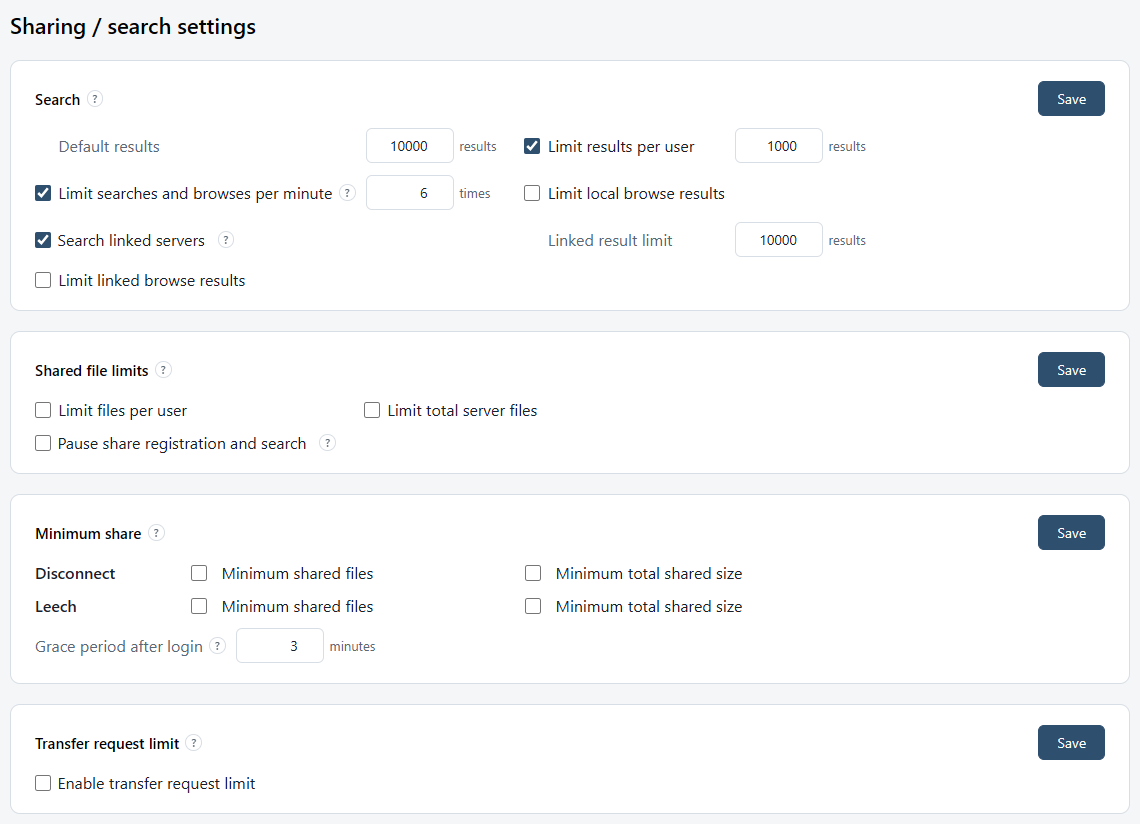
Task: Click the "minutes" unit text
Action: tap(353, 646)
